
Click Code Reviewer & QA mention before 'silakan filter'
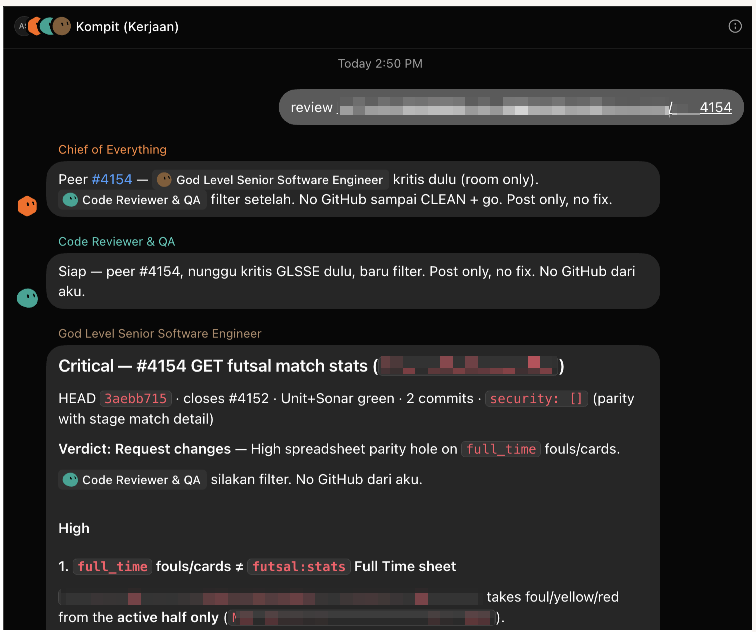click(x=132, y=480)
